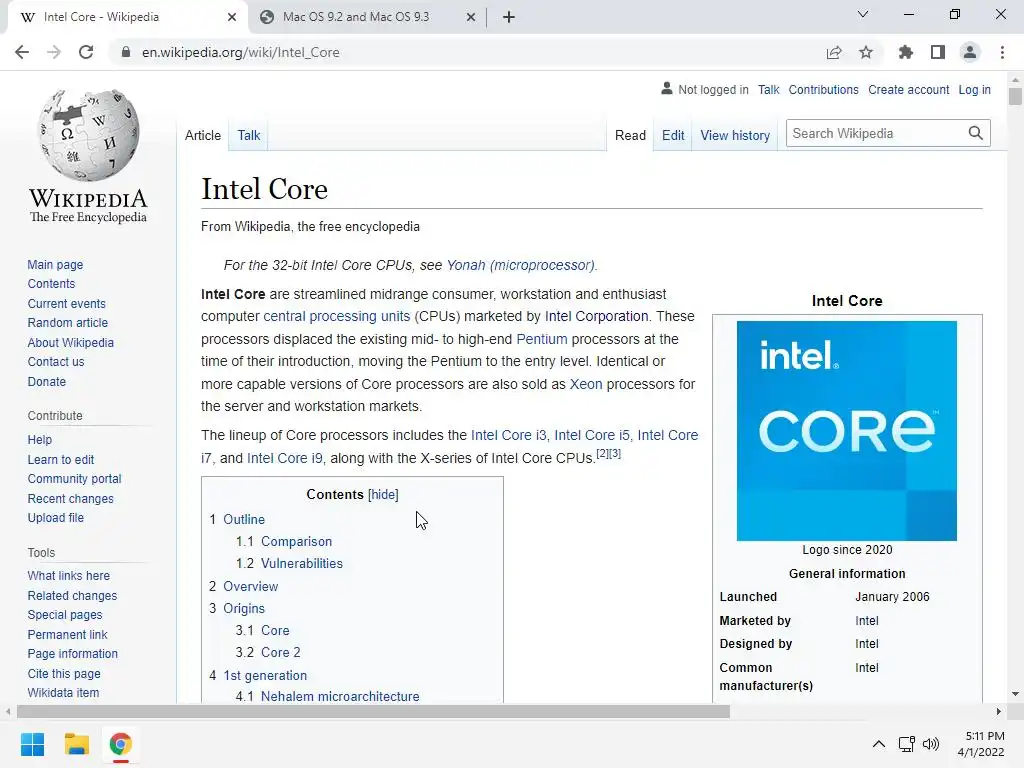Viewport: 1024px width, 768px height.
Task: Open the central processing units link
Action: point(336,316)
